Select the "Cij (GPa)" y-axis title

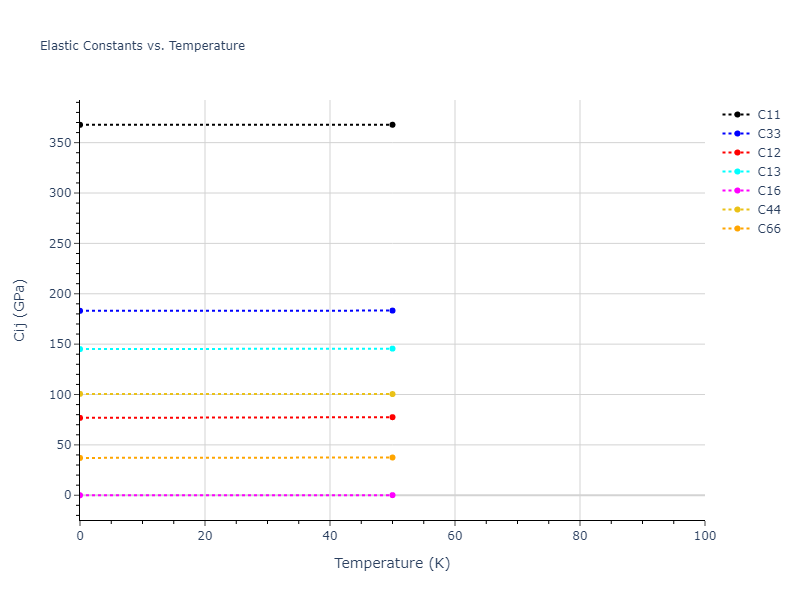pos(20,310)
